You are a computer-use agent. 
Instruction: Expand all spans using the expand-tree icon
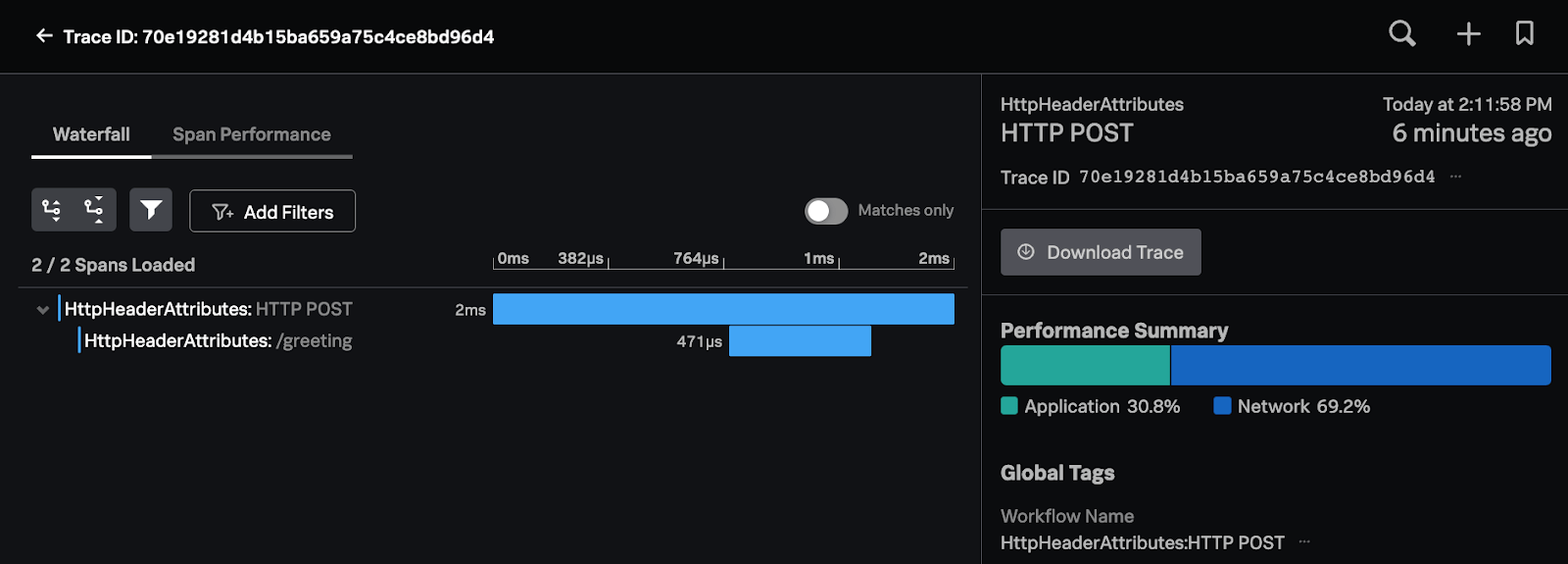pos(52,210)
